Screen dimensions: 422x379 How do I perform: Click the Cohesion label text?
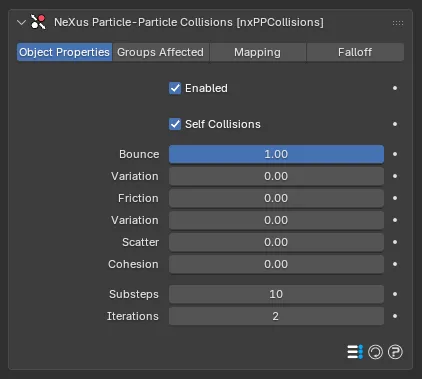click(133, 264)
